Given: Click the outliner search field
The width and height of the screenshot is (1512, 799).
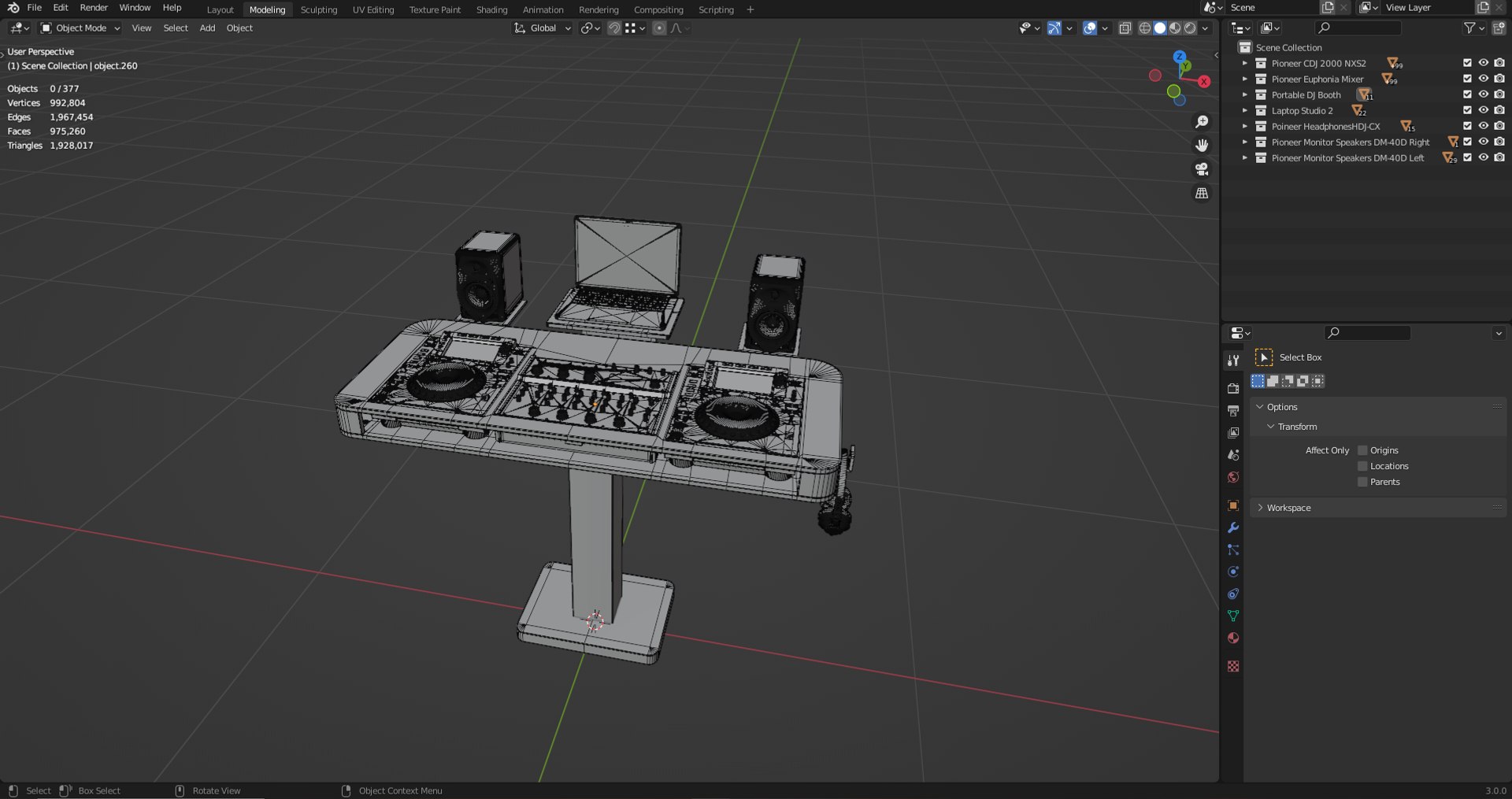Looking at the screenshot, I should tap(1358, 28).
